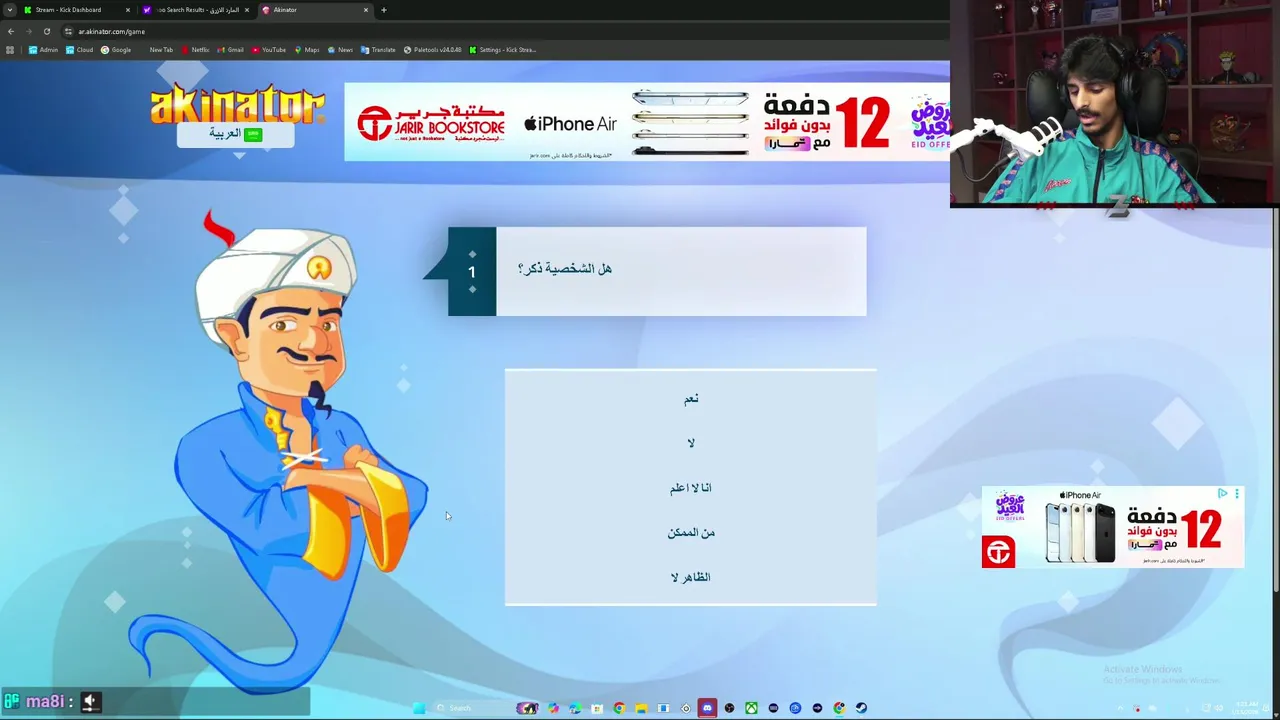View site information icon in address bar

69,31
